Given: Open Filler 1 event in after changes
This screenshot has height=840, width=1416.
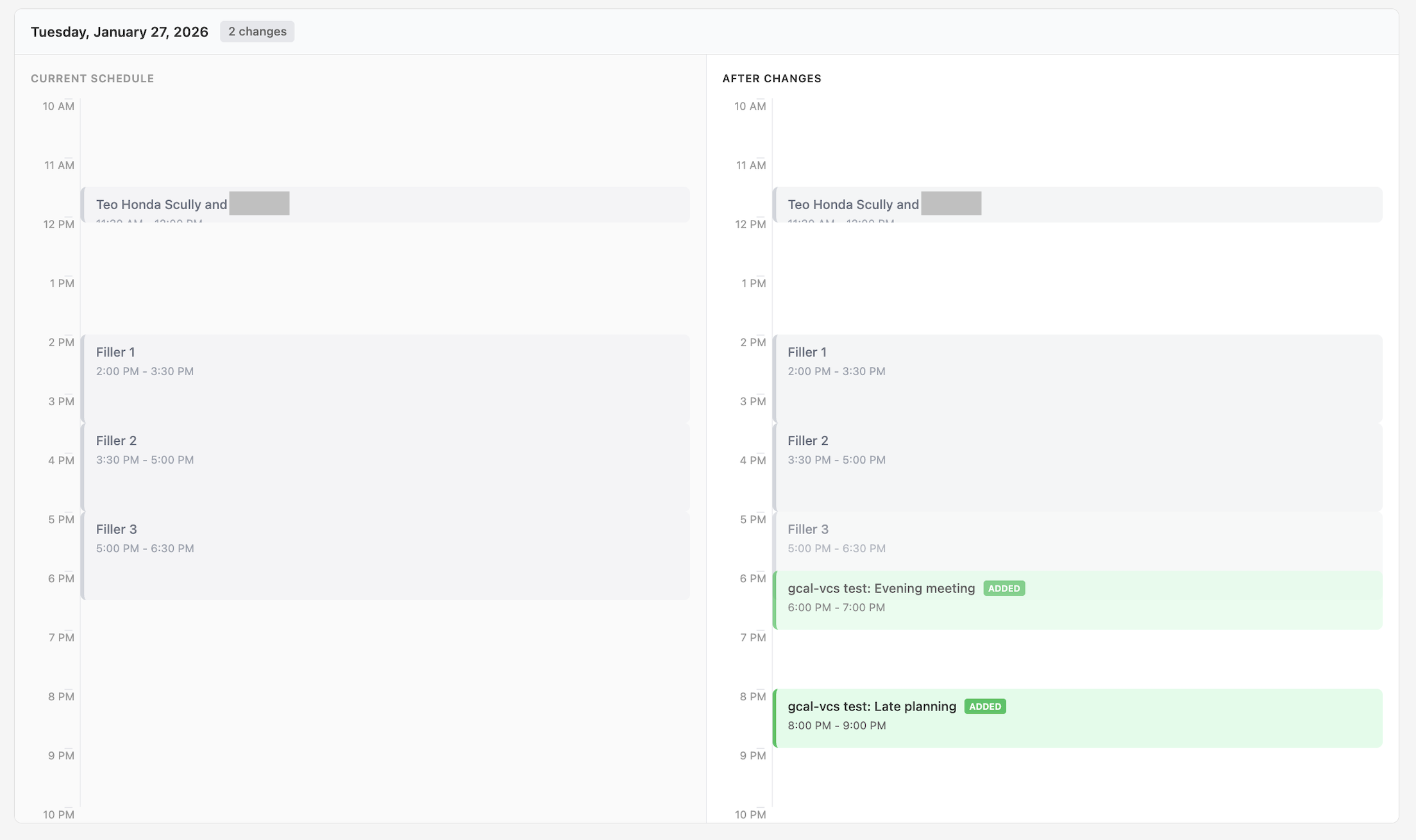Looking at the screenshot, I should (1077, 378).
